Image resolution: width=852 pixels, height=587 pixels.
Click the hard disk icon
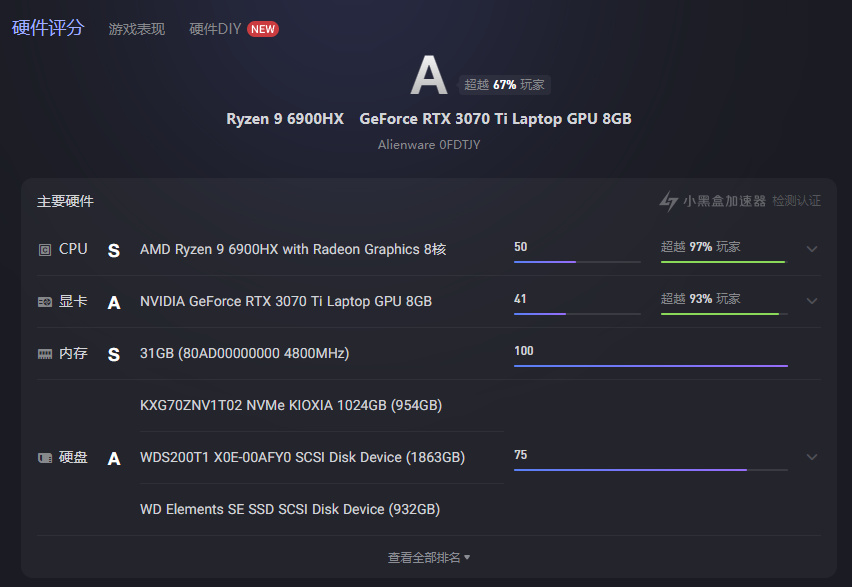(x=45, y=458)
